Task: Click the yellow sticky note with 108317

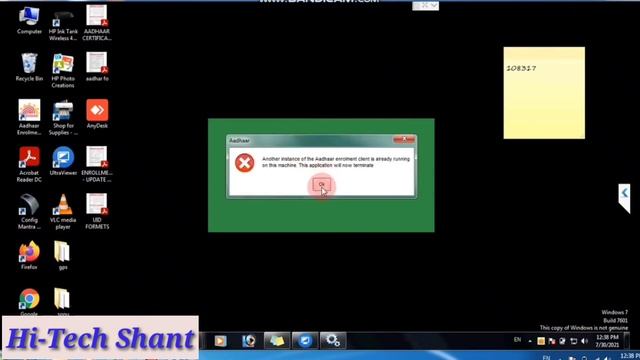Action: coord(544,93)
